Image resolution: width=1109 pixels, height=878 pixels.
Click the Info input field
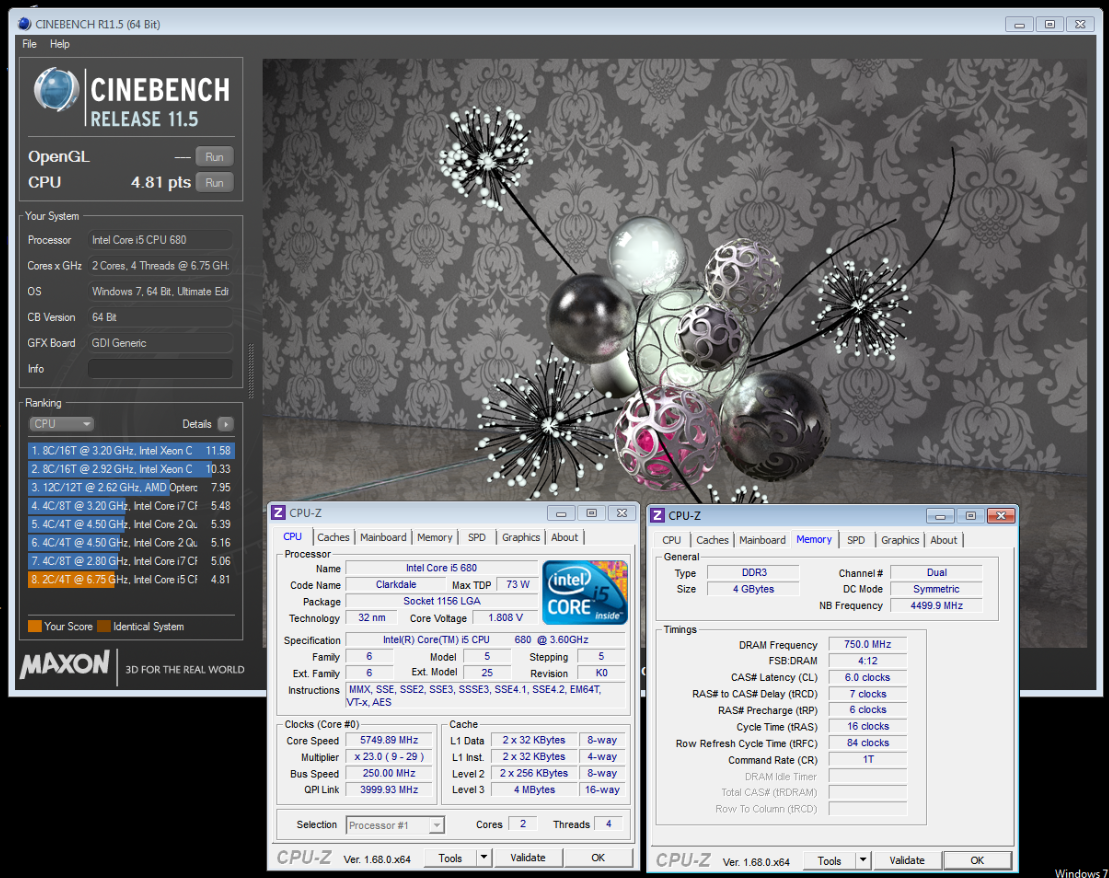(x=161, y=369)
